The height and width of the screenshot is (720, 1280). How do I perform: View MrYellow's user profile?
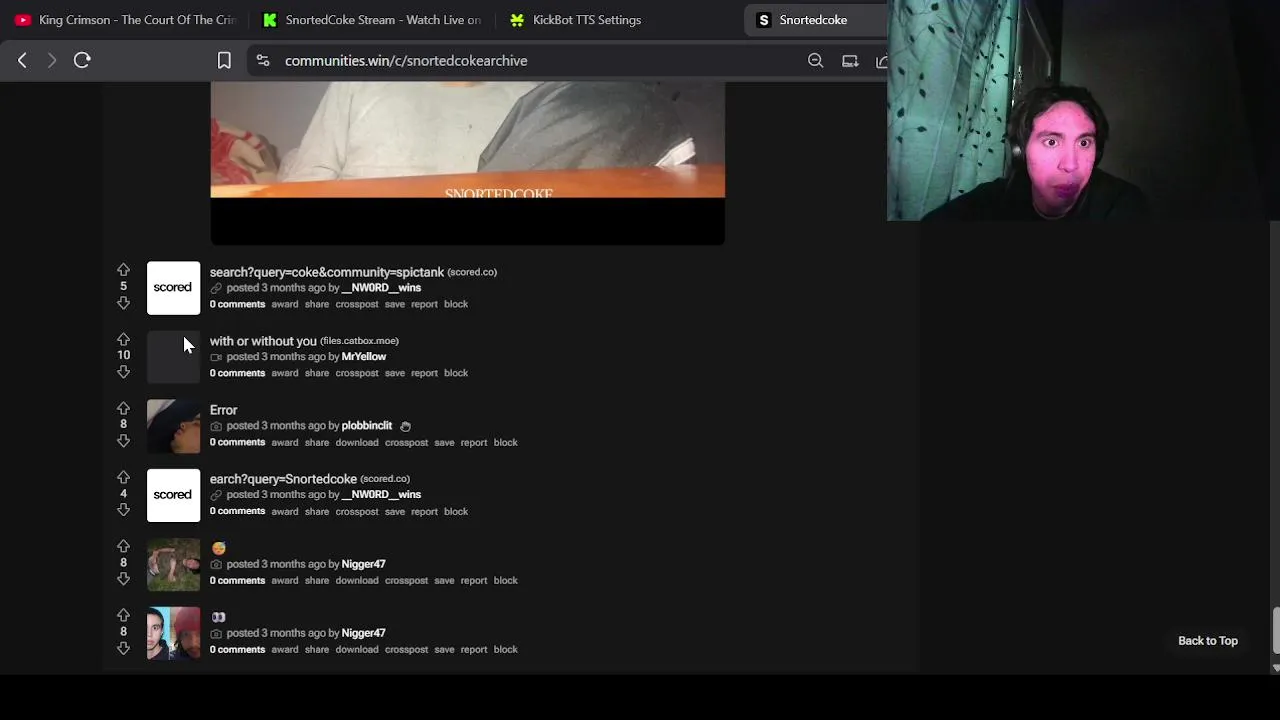tap(364, 357)
